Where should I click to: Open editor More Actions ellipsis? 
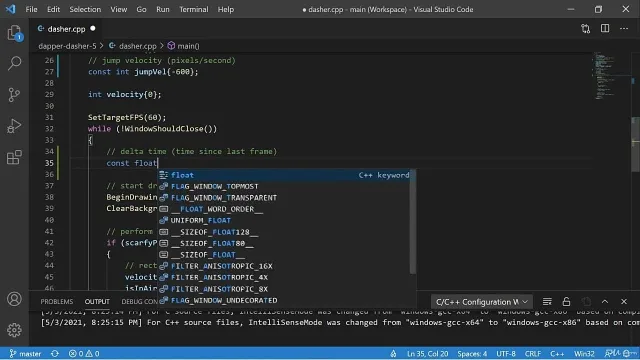click(624, 29)
